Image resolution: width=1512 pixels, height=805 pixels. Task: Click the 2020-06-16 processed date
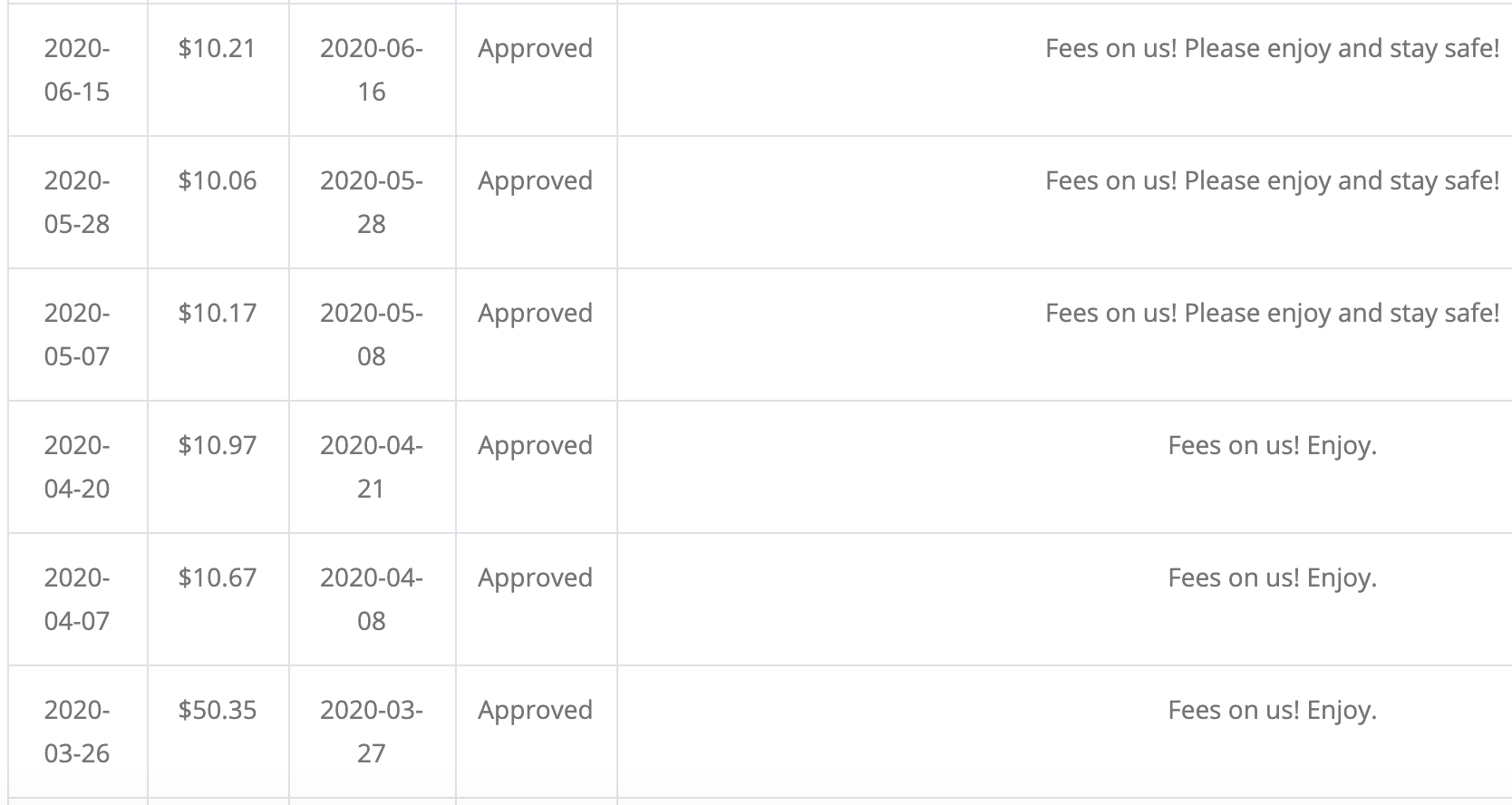[x=372, y=70]
